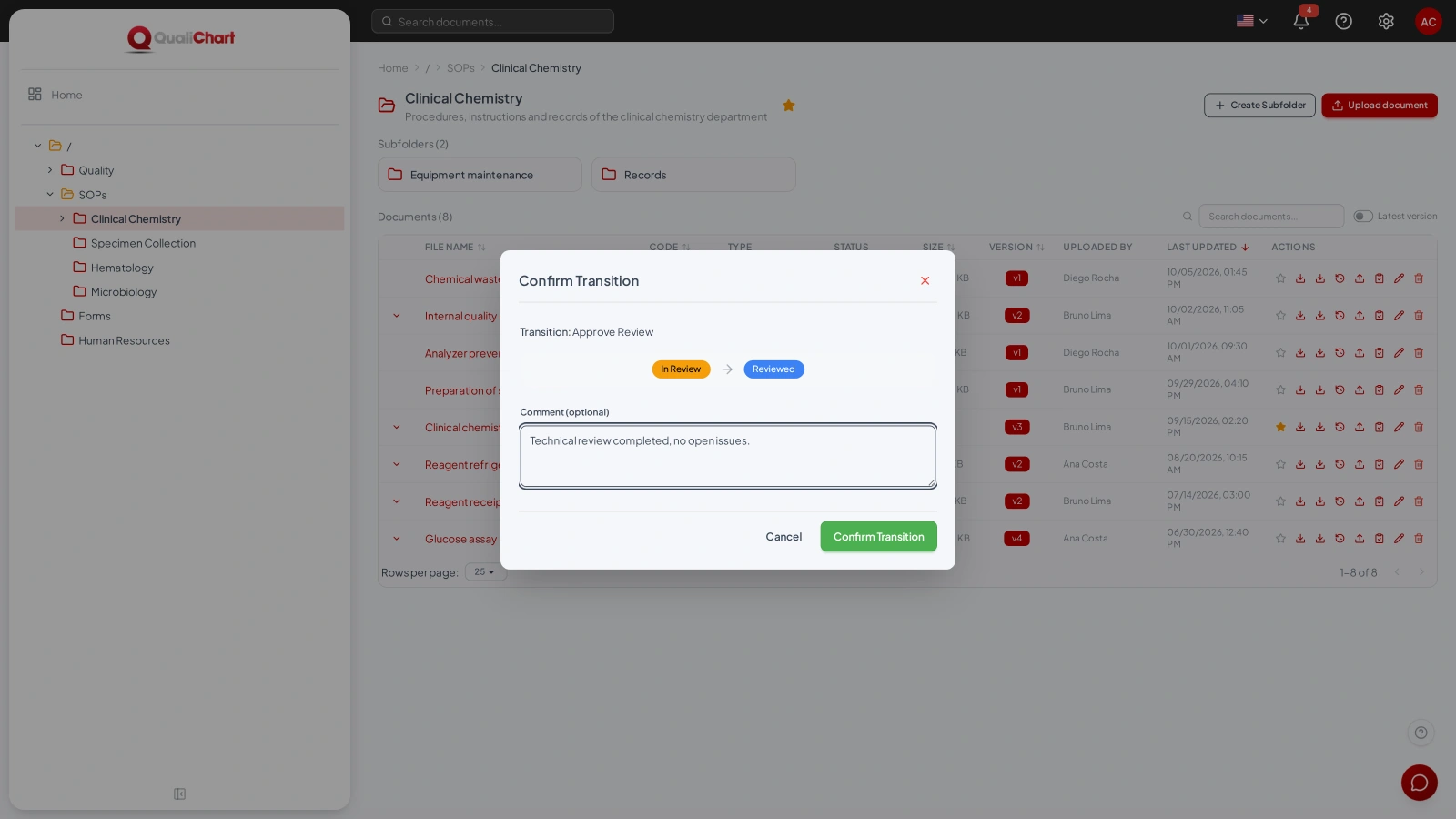Collapse the sidebar panel icon
The width and height of the screenshot is (1456, 819).
tap(180, 794)
